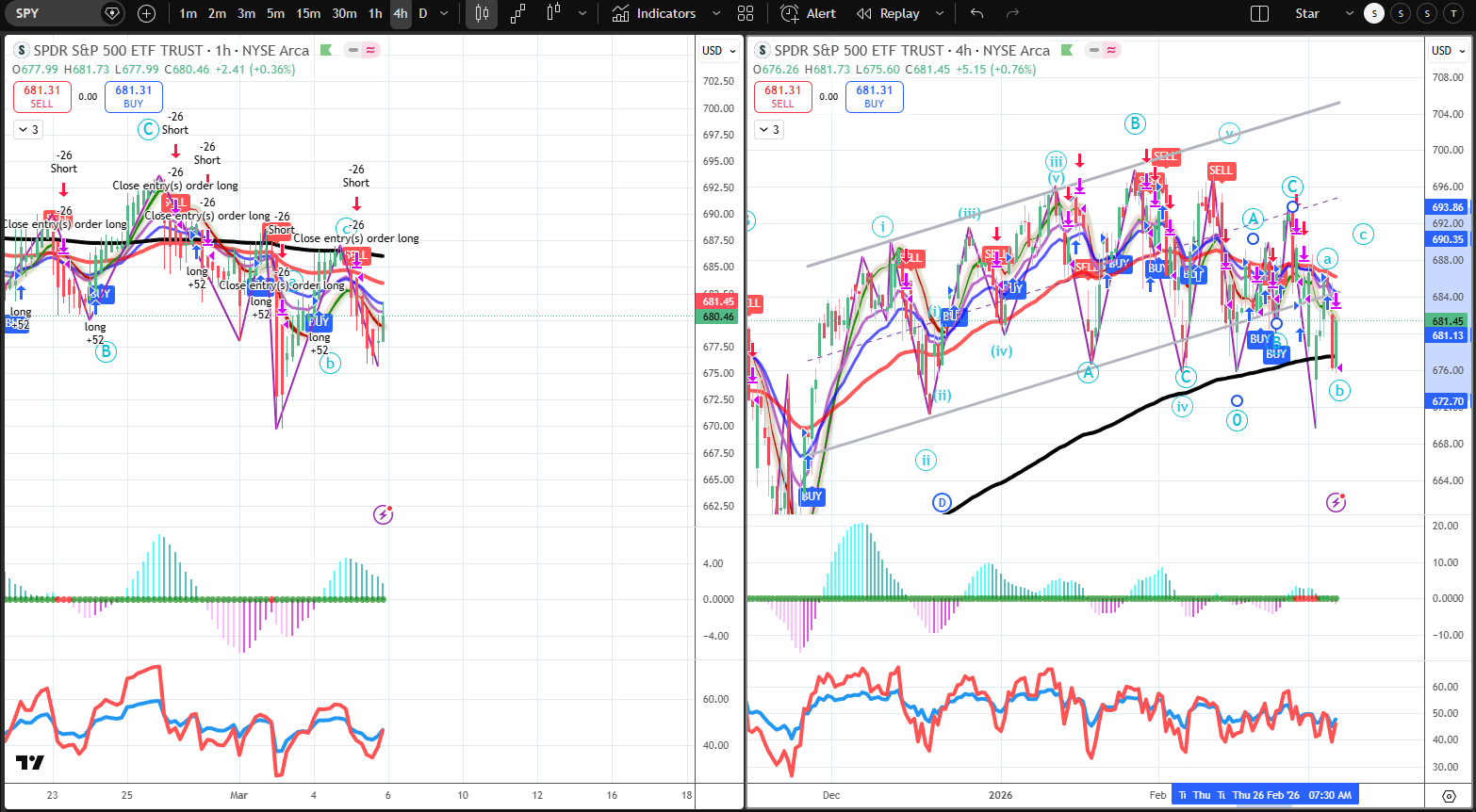The width and height of the screenshot is (1476, 812).
Task: Click the S symbol logo on 1h chart
Action: point(22,50)
